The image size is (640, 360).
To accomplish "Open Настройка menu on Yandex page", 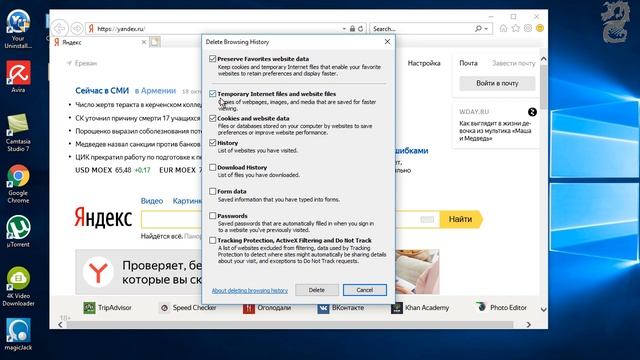I will click(424, 63).
